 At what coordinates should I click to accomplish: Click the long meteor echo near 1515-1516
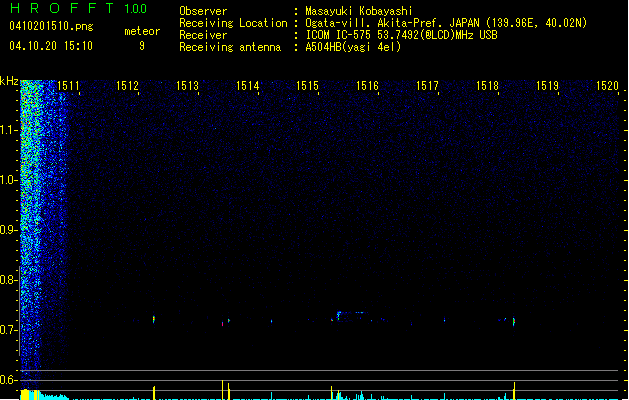tap(351, 315)
